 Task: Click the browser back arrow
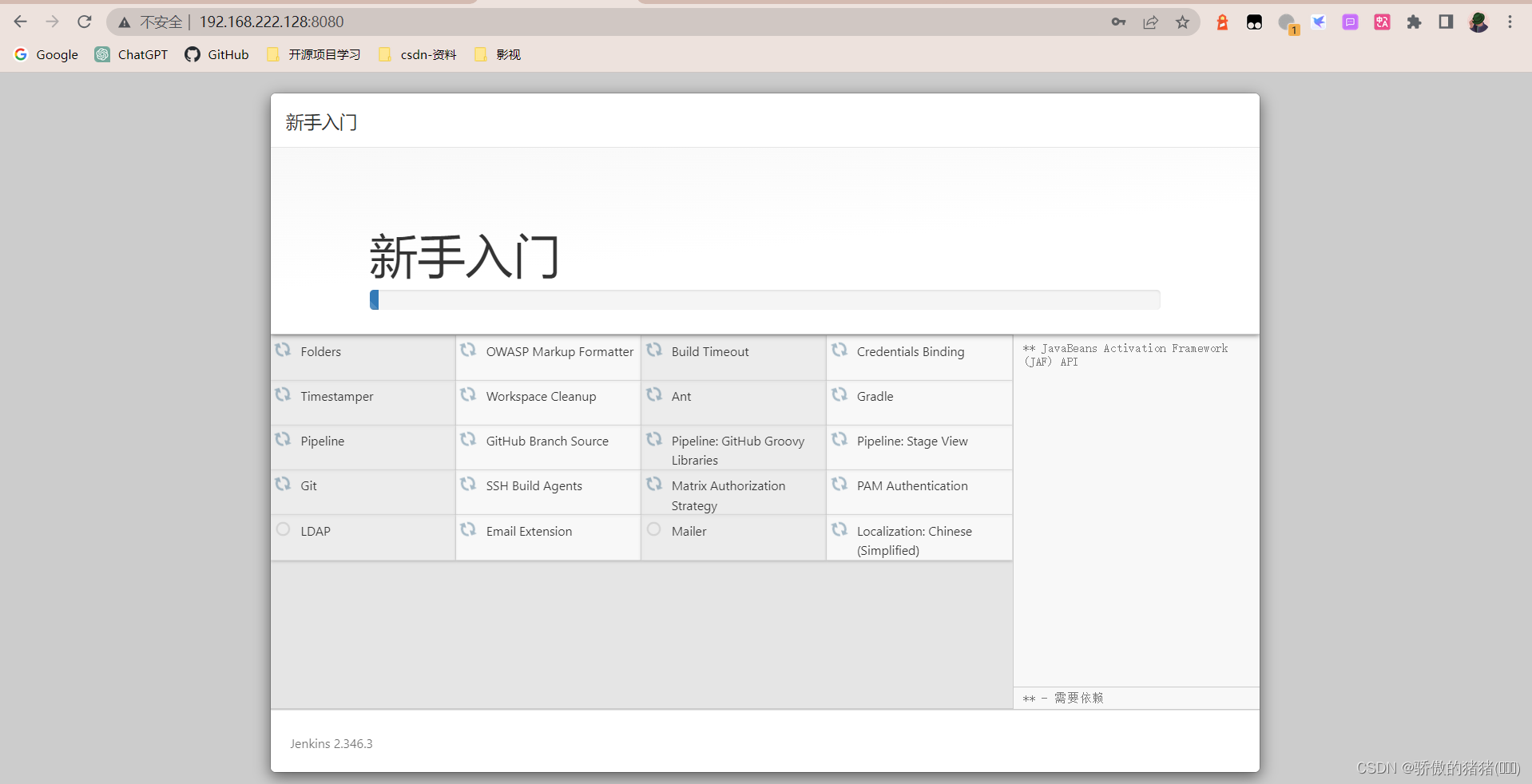(x=21, y=22)
